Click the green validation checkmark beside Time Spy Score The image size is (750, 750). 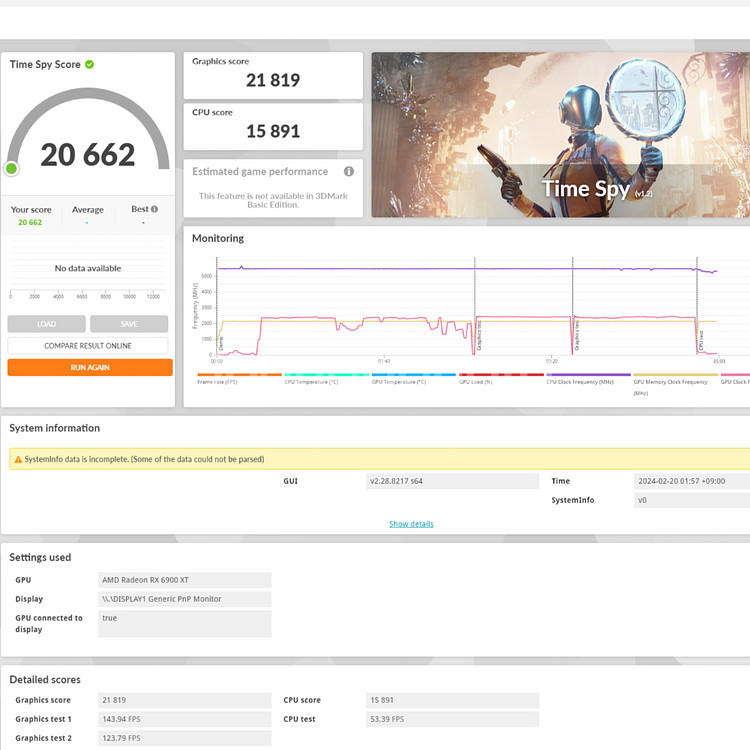point(89,64)
